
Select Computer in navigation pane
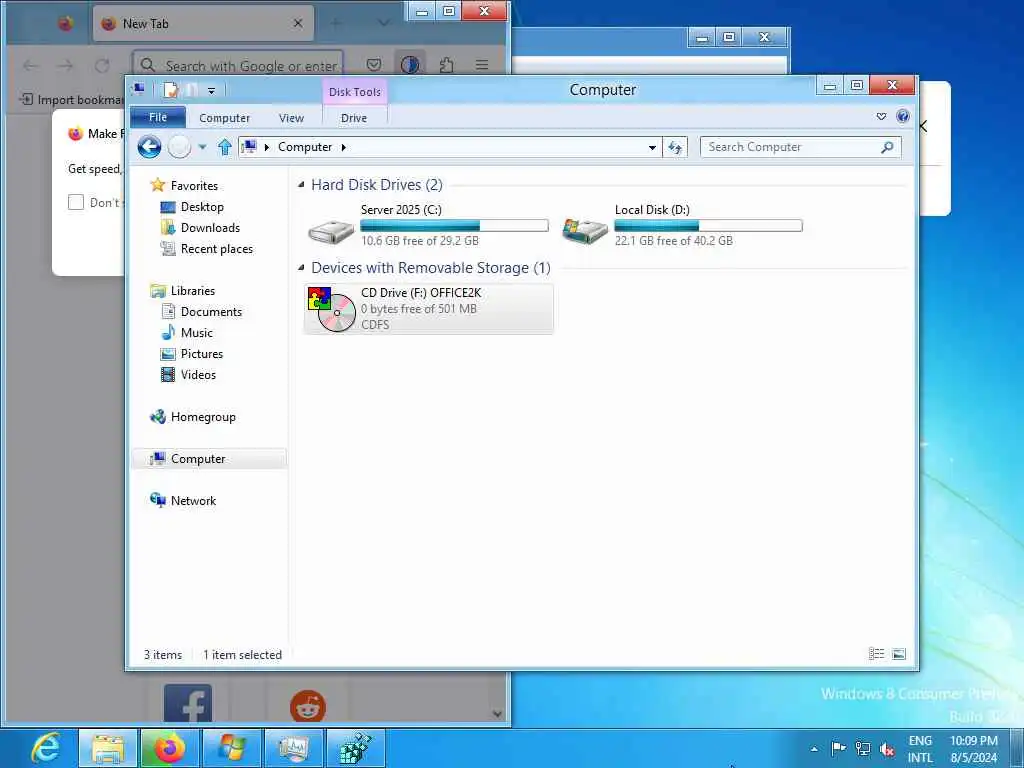pos(209,458)
